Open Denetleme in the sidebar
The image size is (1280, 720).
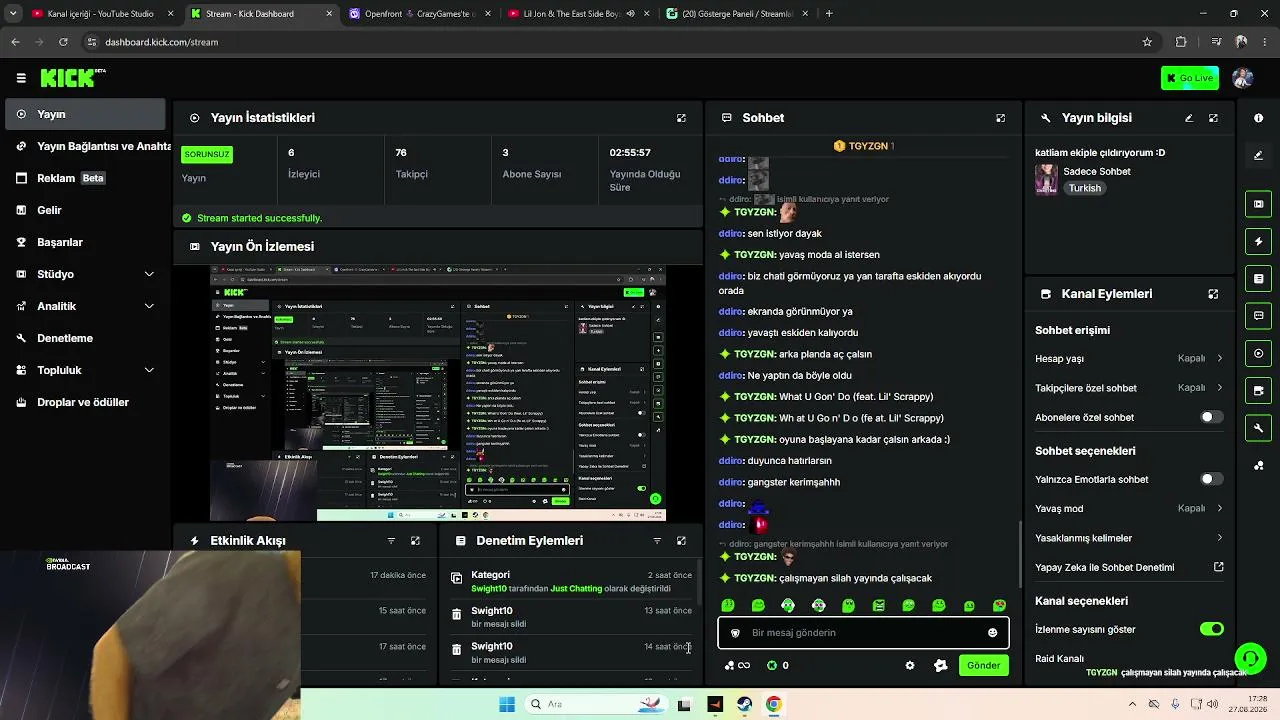tap(85, 338)
